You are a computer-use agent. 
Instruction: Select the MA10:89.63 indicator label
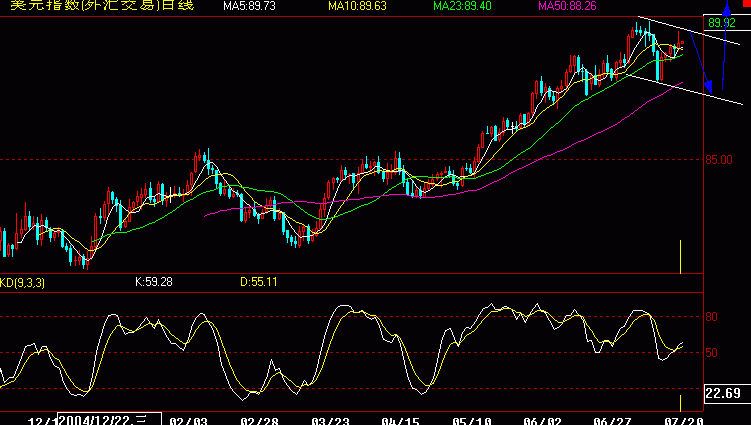coord(357,6)
